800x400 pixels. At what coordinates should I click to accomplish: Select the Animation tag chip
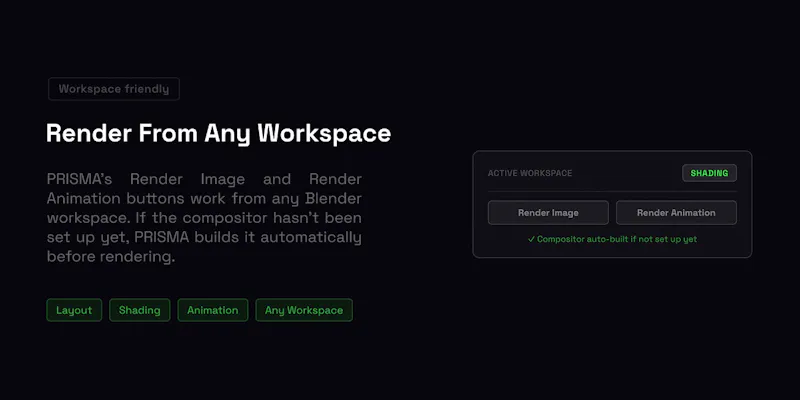[213, 310]
